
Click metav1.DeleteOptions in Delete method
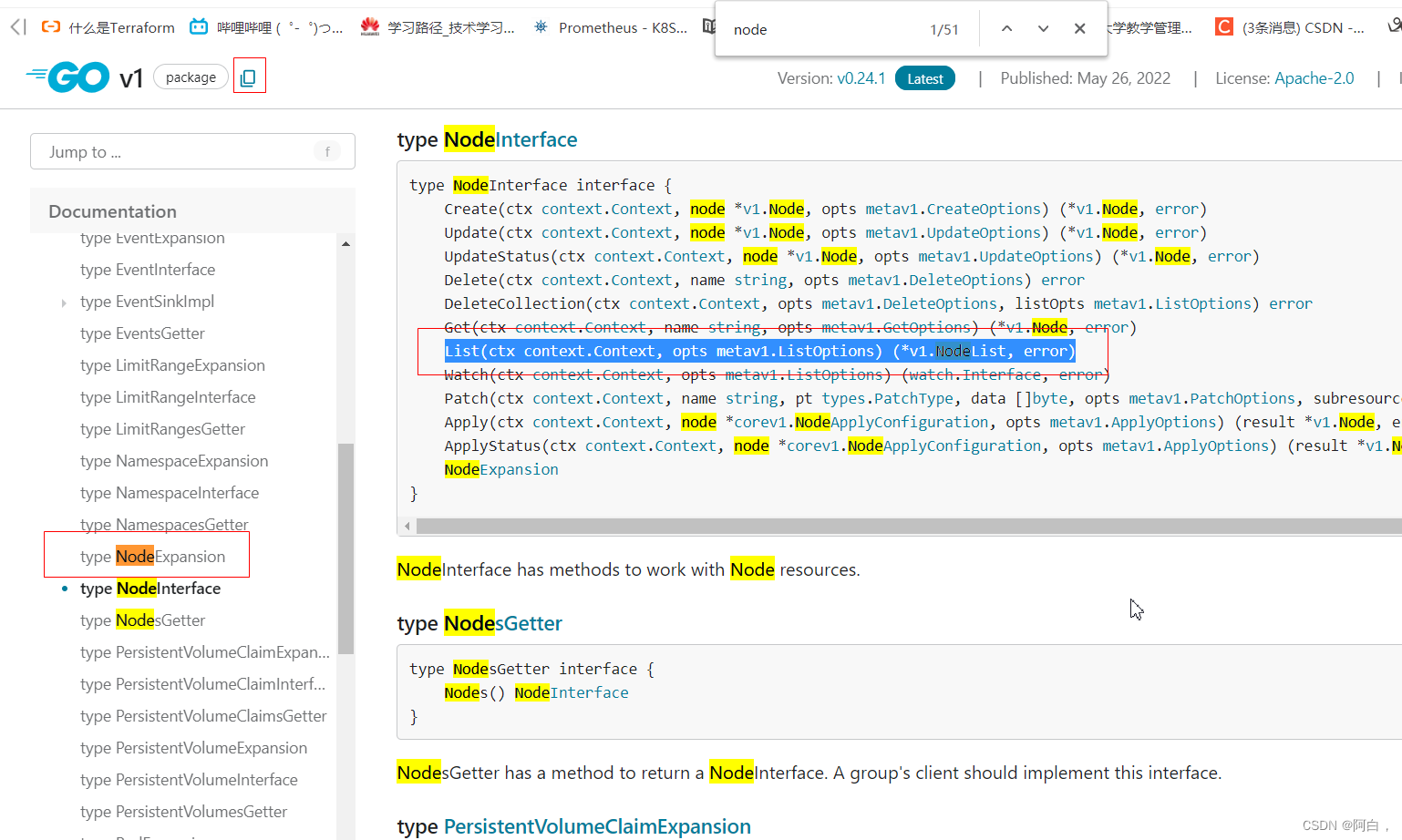pyautogui.click(x=935, y=280)
